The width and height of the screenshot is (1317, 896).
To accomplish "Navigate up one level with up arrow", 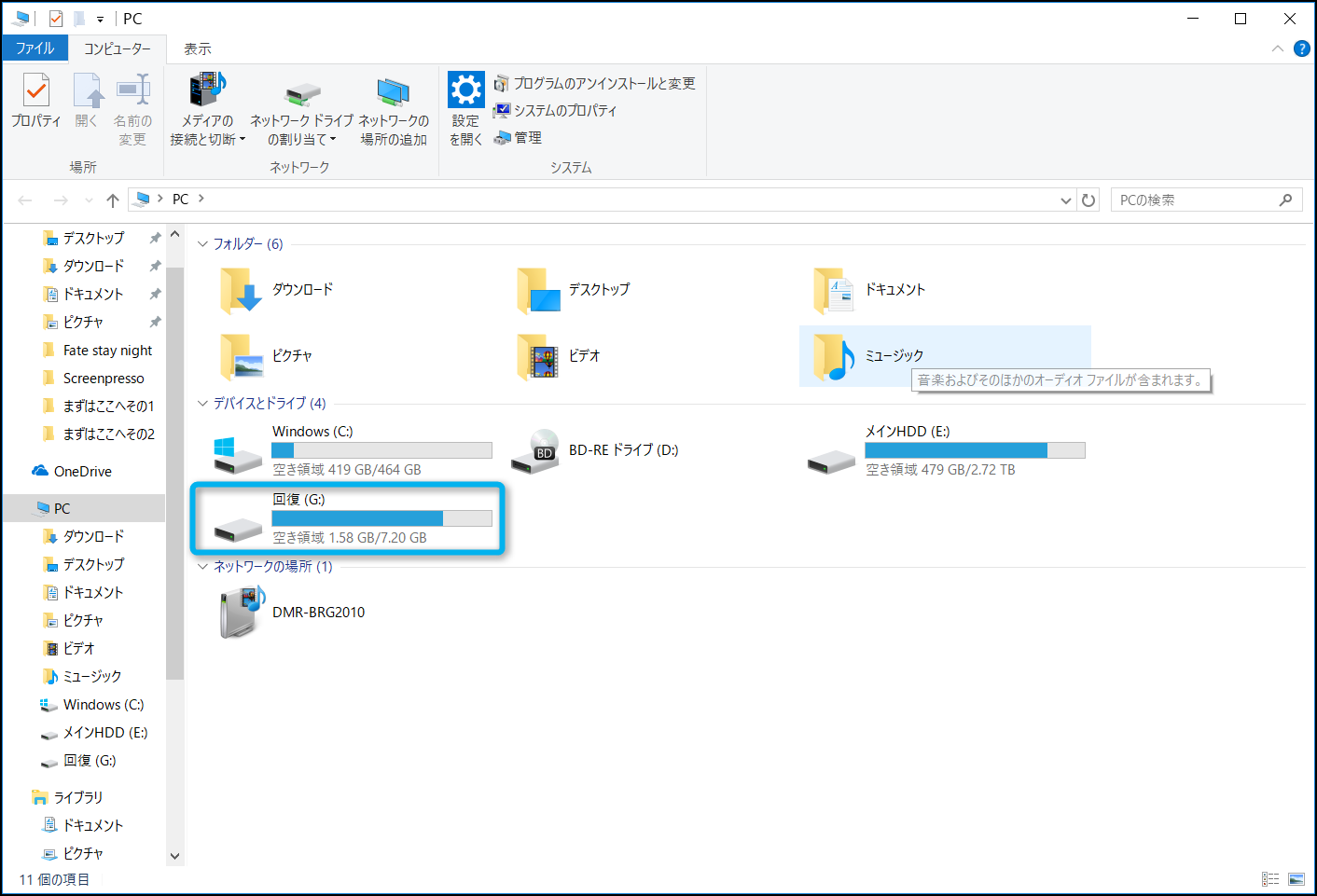I will (x=113, y=200).
